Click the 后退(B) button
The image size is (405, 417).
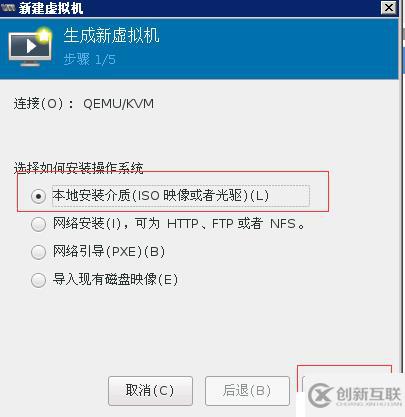[x=247, y=391]
